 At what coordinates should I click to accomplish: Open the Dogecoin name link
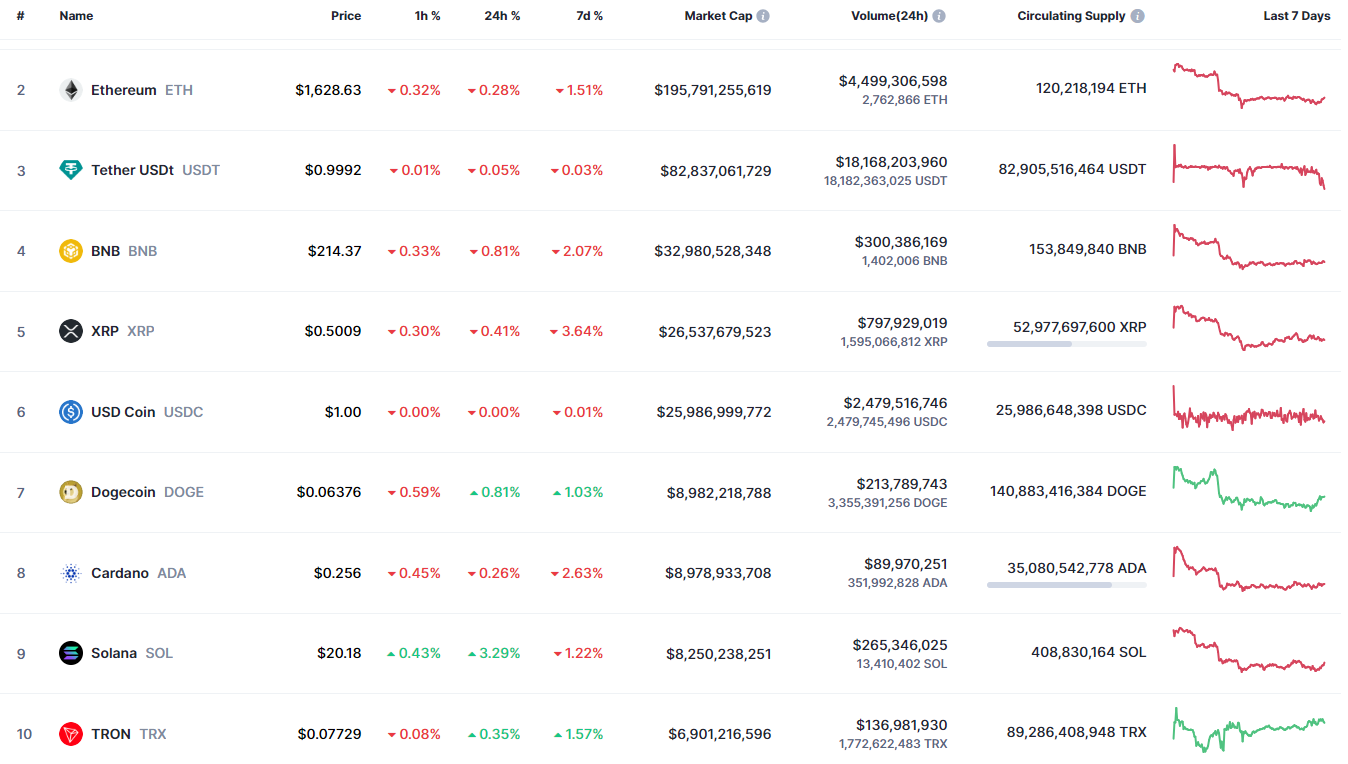click(123, 492)
